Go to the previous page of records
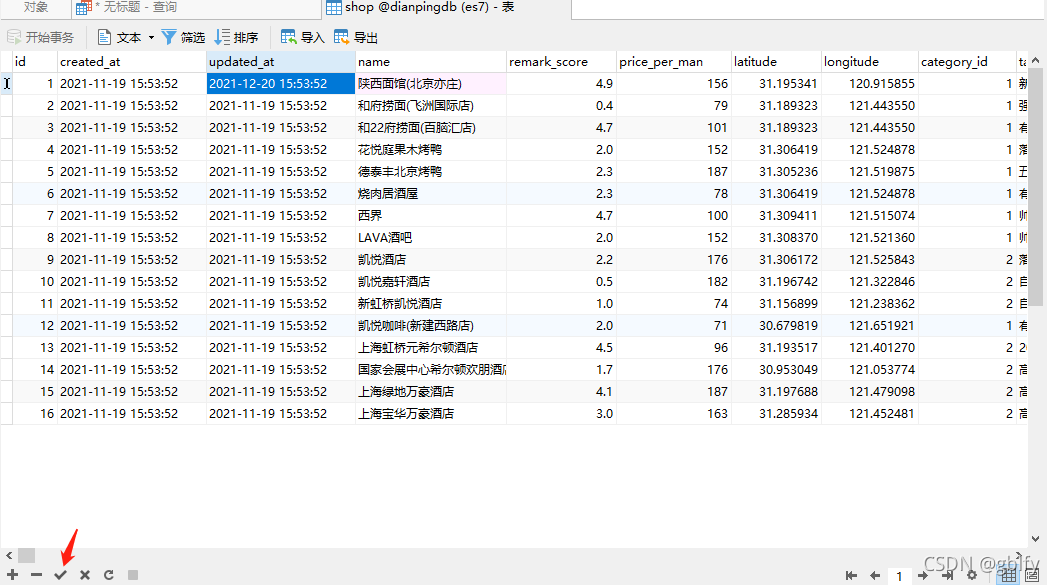The height and width of the screenshot is (585, 1055). 875,576
